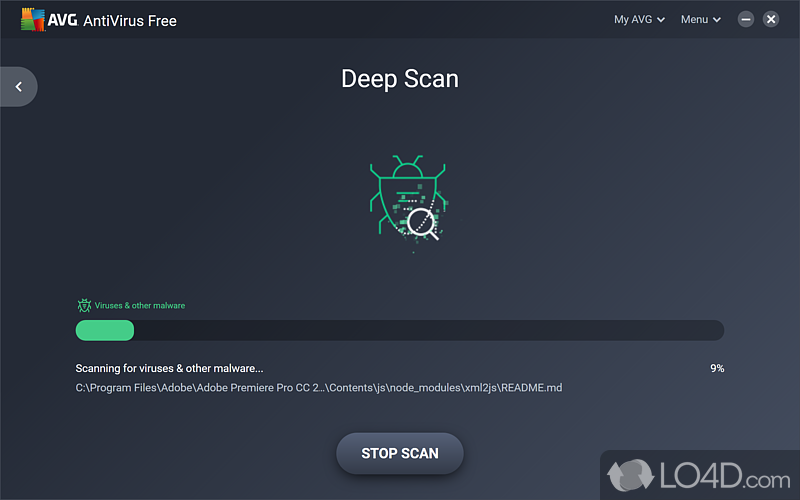Expand the Menu dropdown
The height and width of the screenshot is (500, 800).
point(701,19)
